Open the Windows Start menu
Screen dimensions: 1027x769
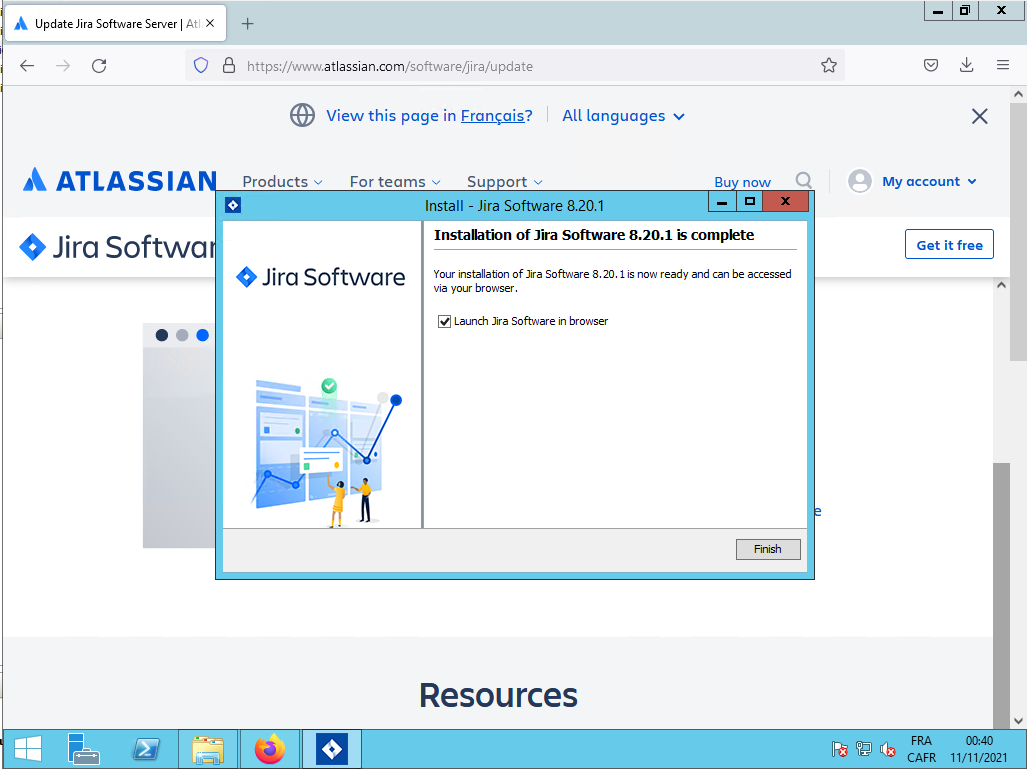pos(28,749)
